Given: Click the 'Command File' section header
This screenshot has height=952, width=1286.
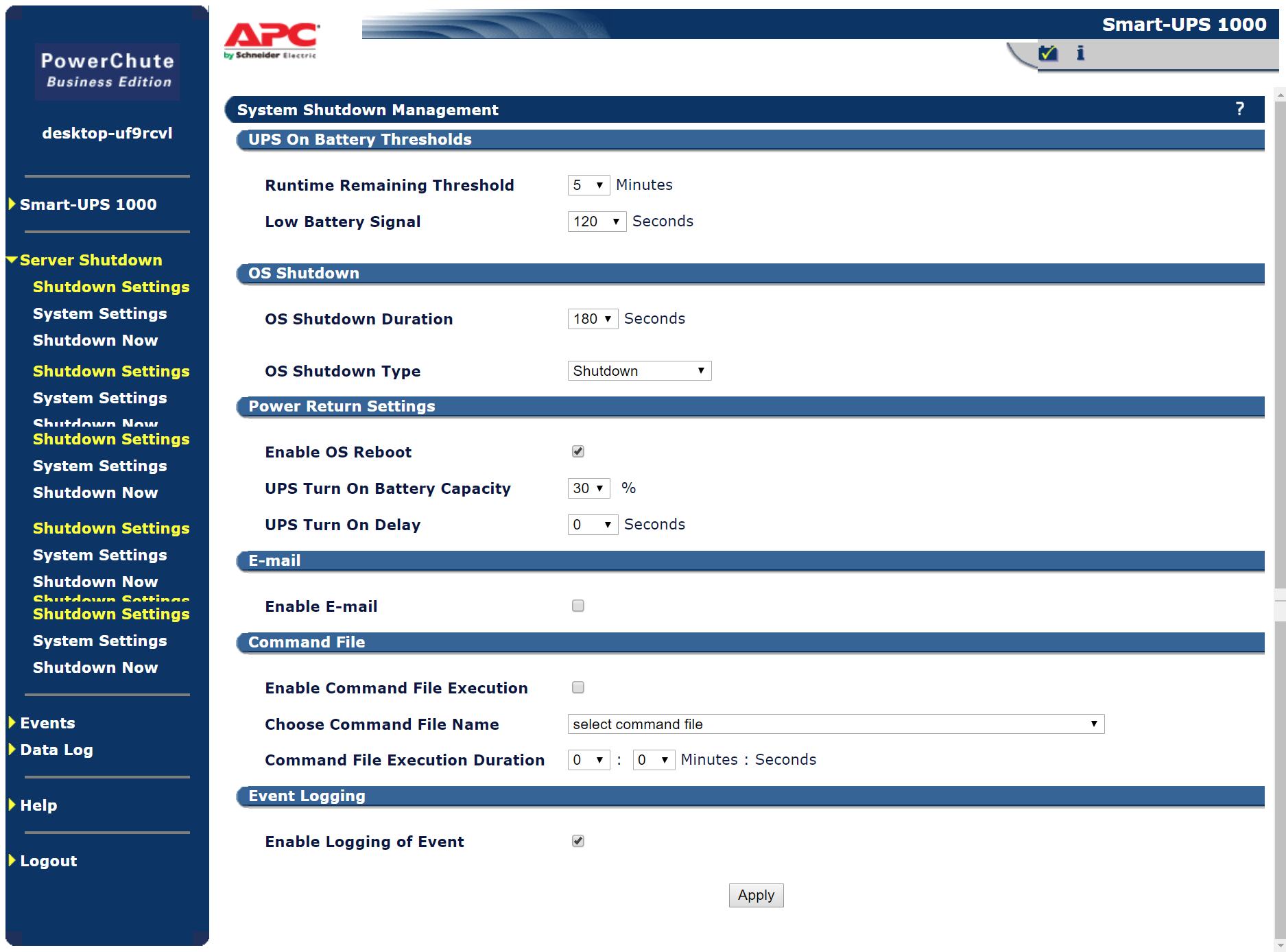Looking at the screenshot, I should (307, 642).
